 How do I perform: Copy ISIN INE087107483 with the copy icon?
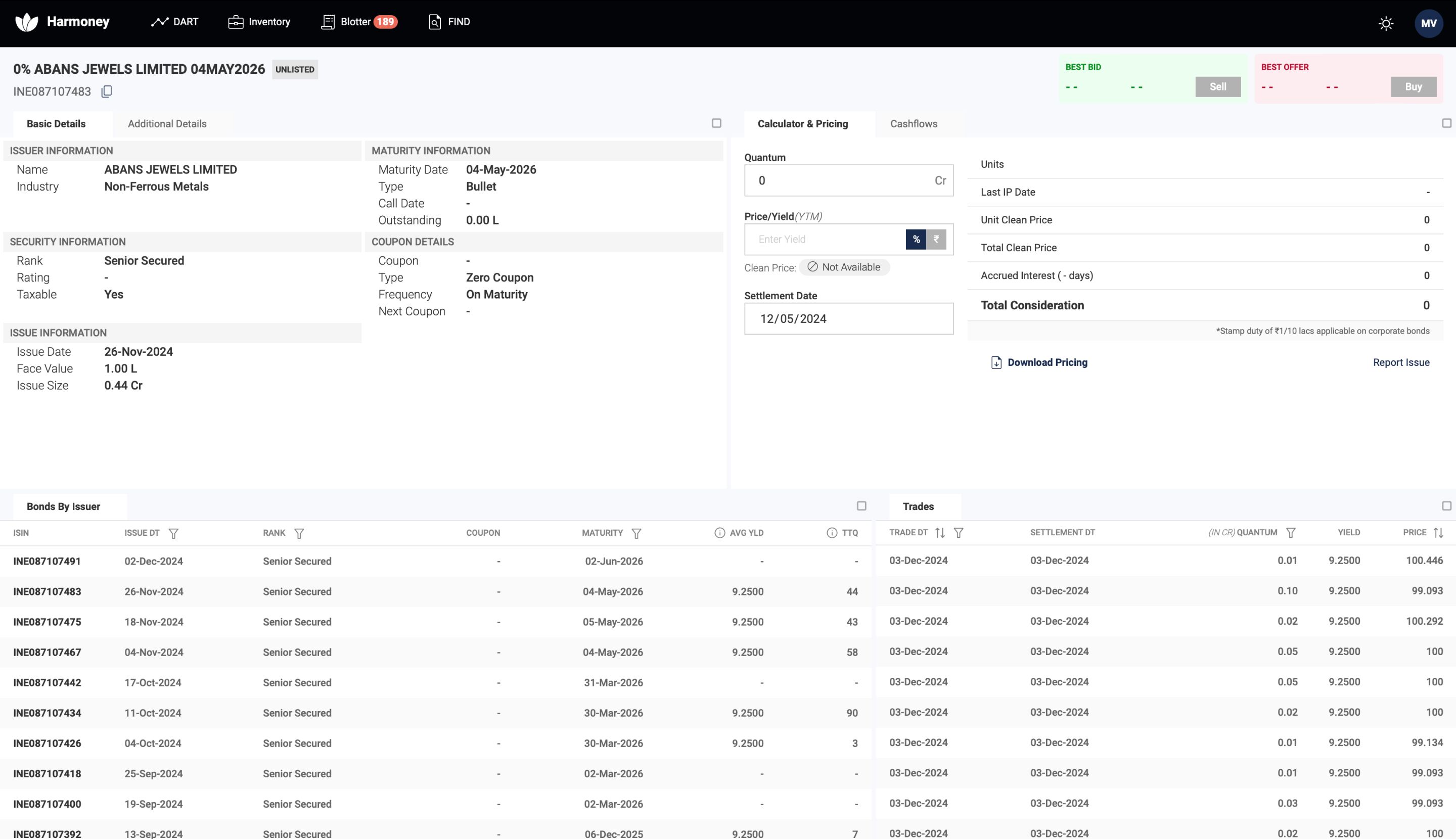pos(107,91)
